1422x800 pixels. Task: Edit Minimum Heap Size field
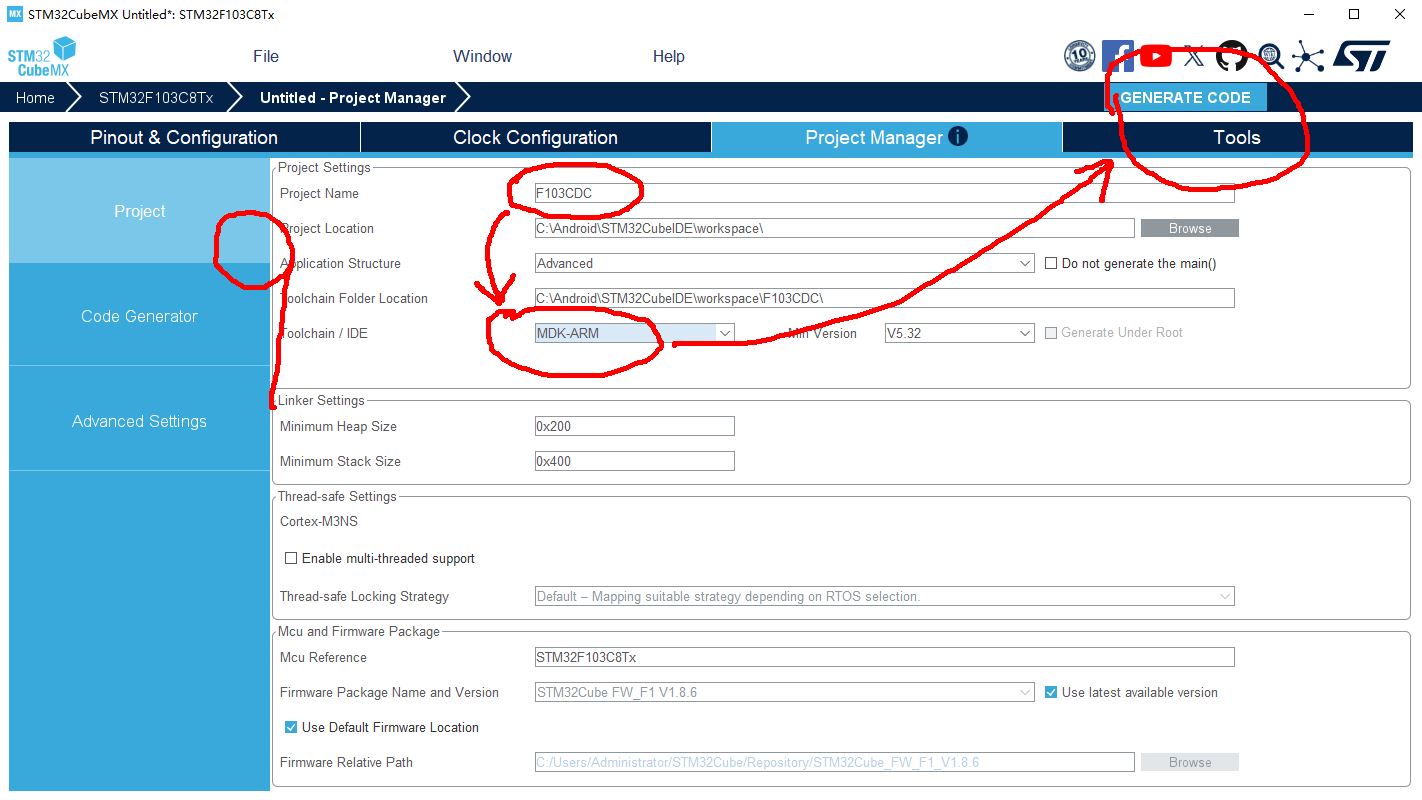pos(635,426)
